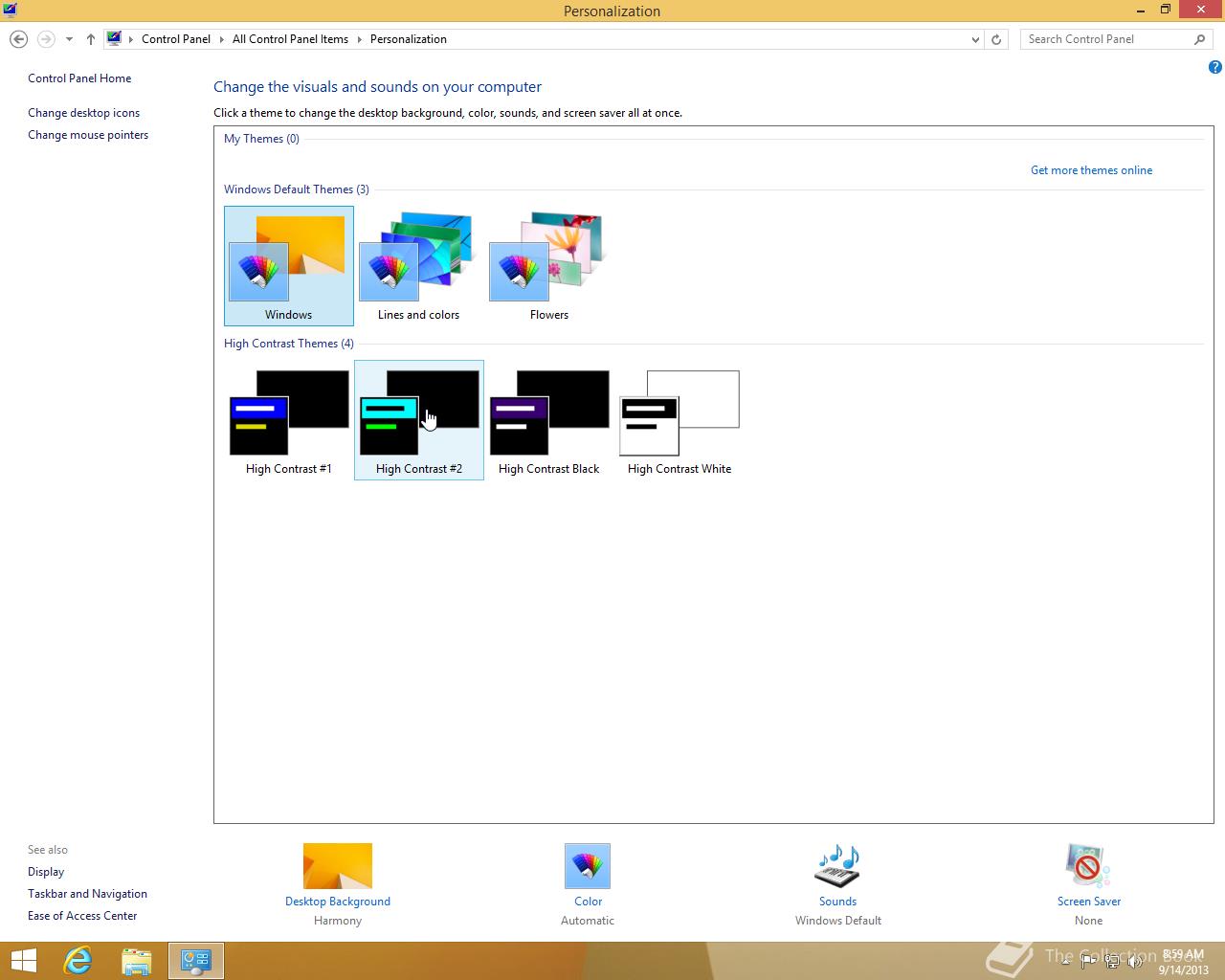This screenshot has height=980, width=1225.
Task: Expand the All Control Panel Items chevron
Action: pyautogui.click(x=360, y=39)
